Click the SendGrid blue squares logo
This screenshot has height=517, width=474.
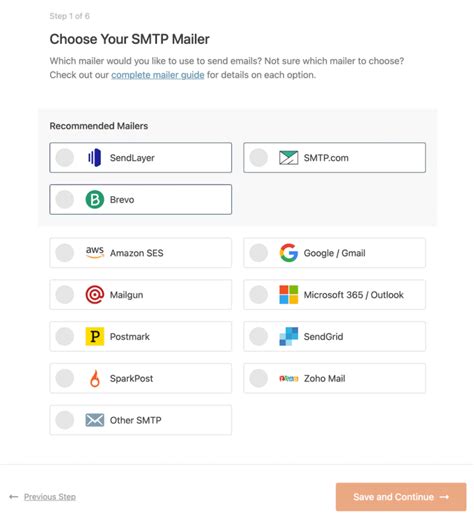pos(289,336)
